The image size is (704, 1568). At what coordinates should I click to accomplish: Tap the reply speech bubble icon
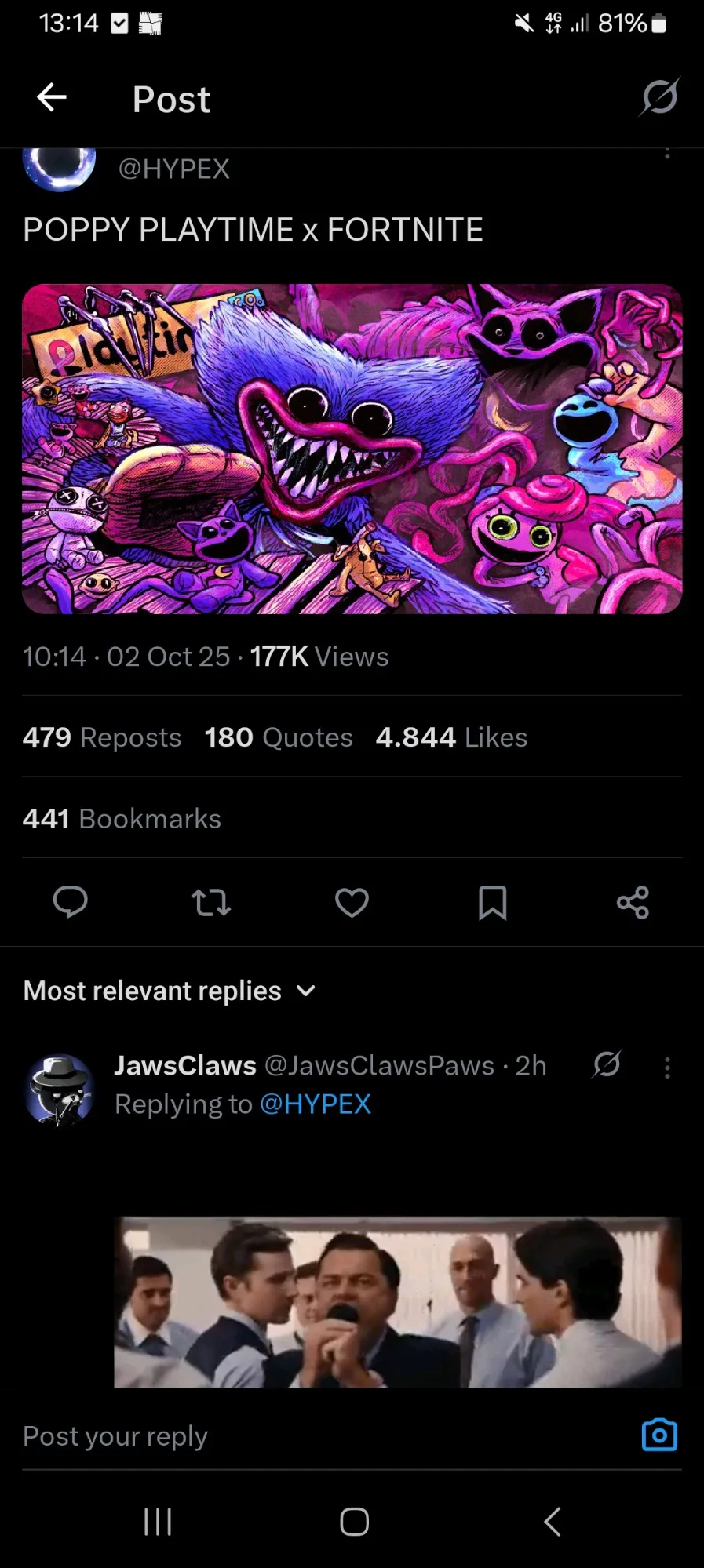point(70,902)
